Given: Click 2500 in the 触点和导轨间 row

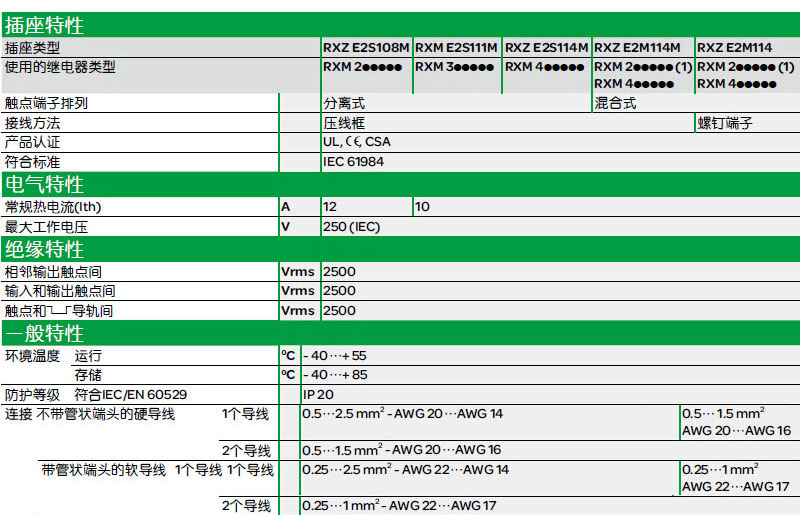Looking at the screenshot, I should 339,310.
